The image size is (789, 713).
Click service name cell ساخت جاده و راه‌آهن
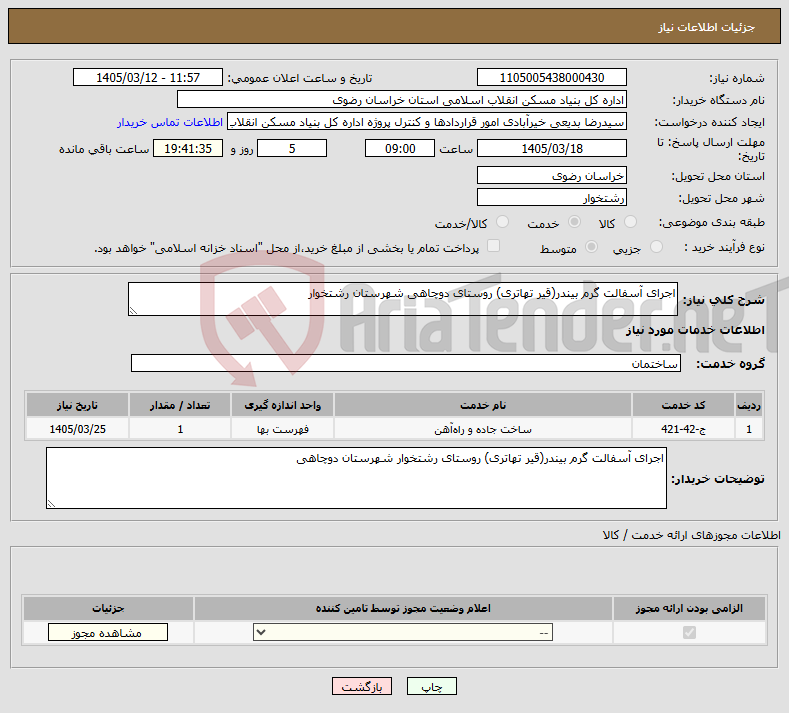[x=483, y=429]
